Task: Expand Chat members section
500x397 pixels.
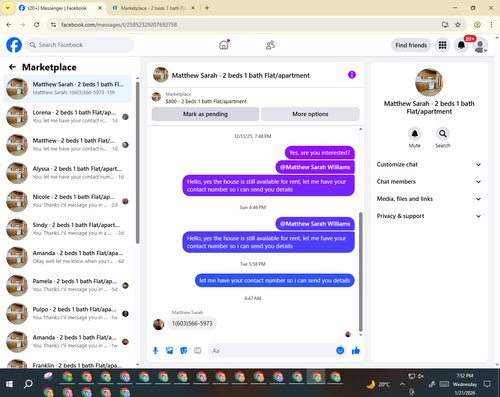Action: pos(429,182)
